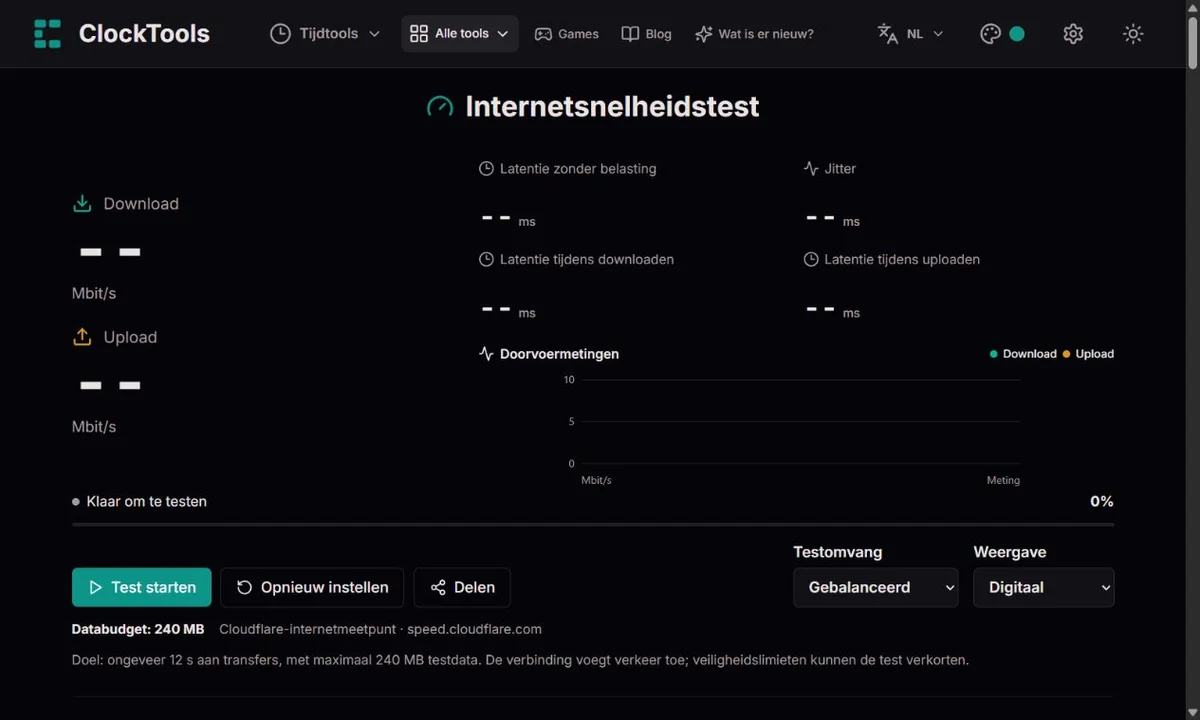Screen dimensions: 1200x720
Task: Click the book icon beside Blog
Action: (x=630, y=34)
